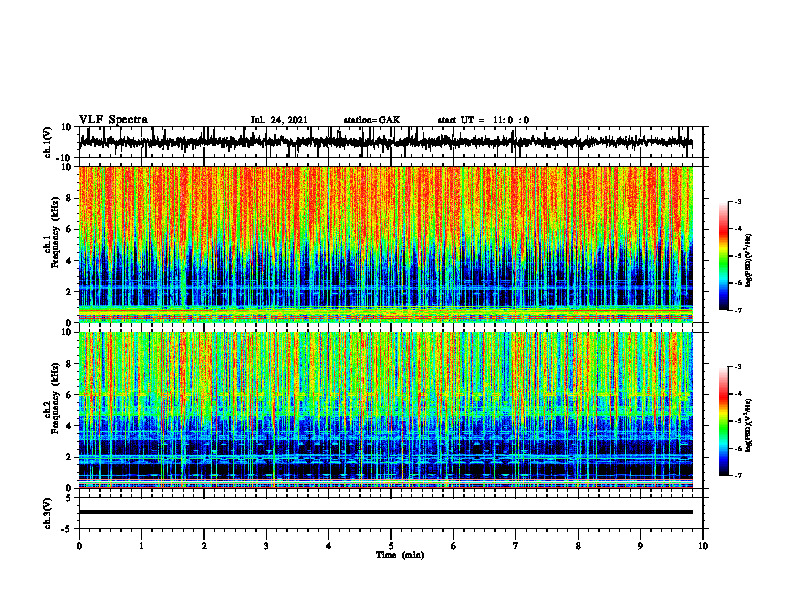Click the '6' kHz tick of ch.1 spectrogram
792x612 pixels.
(69, 230)
